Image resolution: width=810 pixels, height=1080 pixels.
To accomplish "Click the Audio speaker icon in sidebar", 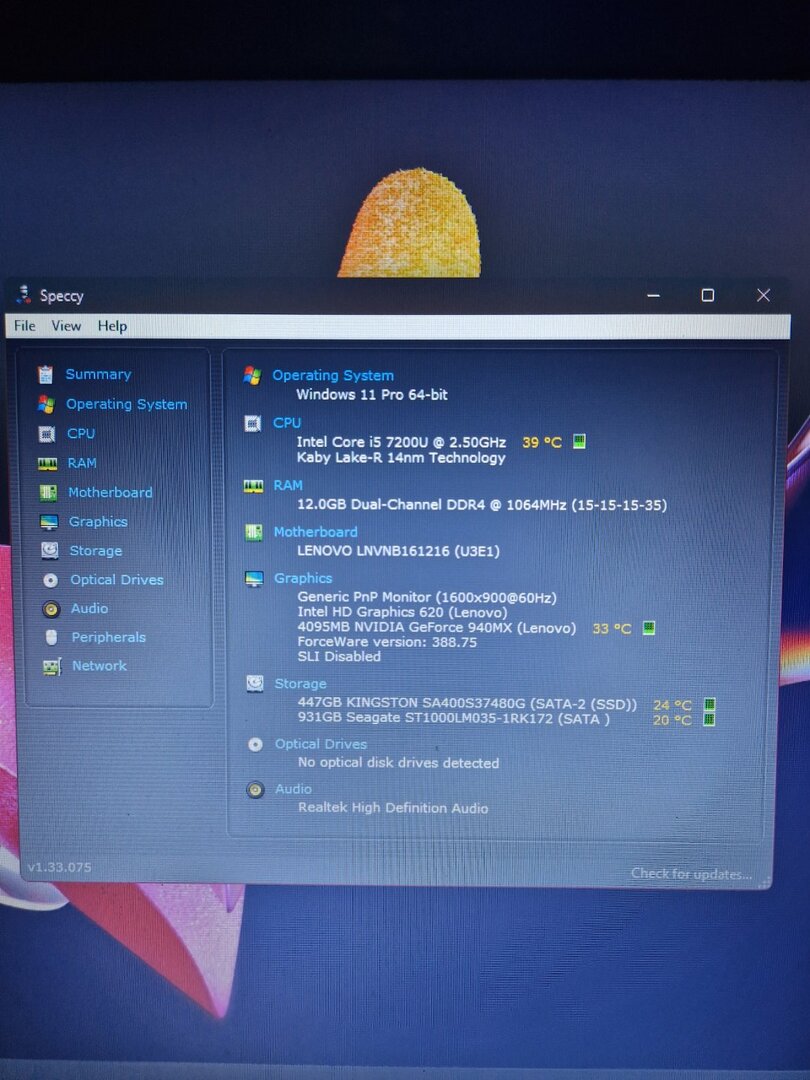I will [51, 609].
